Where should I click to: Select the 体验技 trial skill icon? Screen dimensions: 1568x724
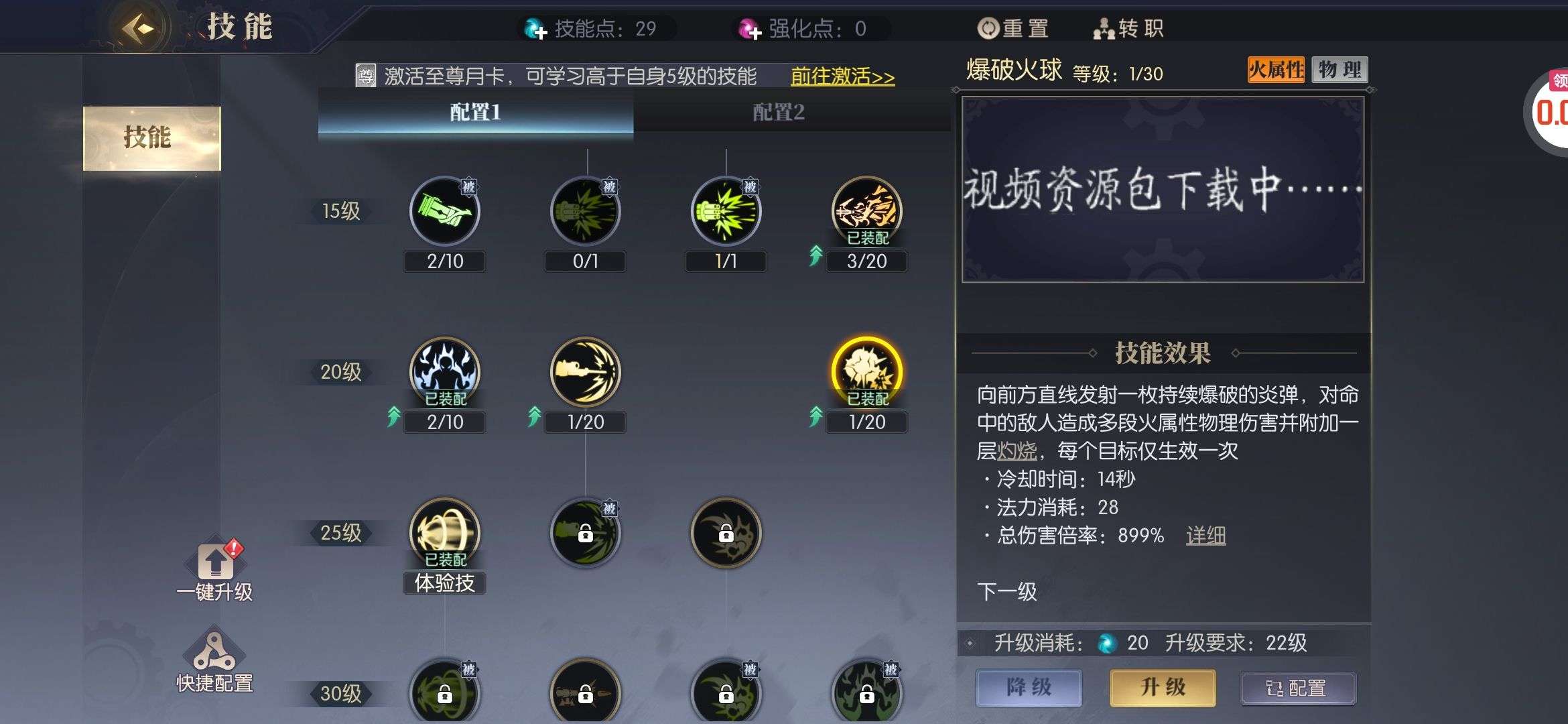click(x=445, y=533)
